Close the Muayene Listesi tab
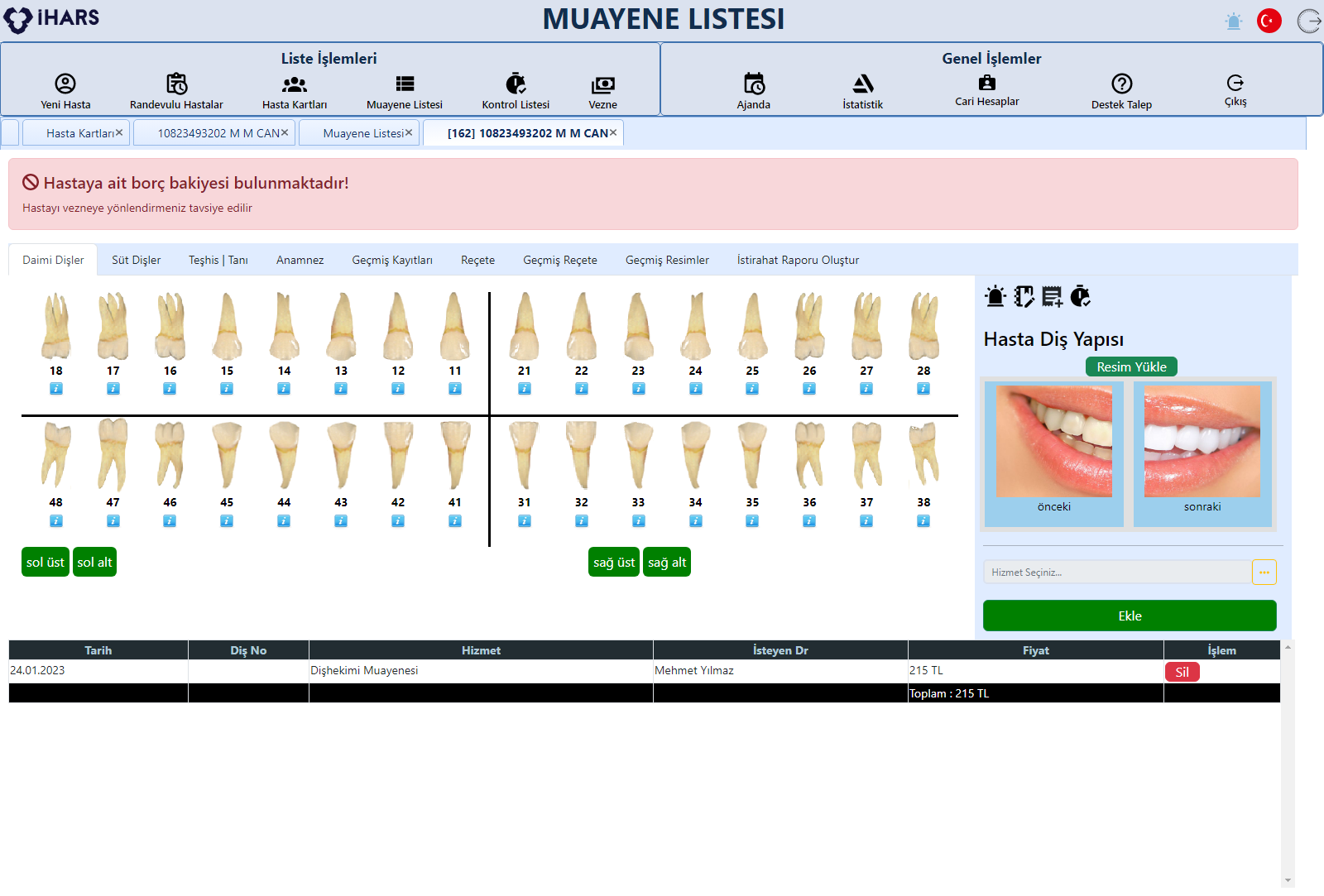This screenshot has height=896, width=1324. 409,132
